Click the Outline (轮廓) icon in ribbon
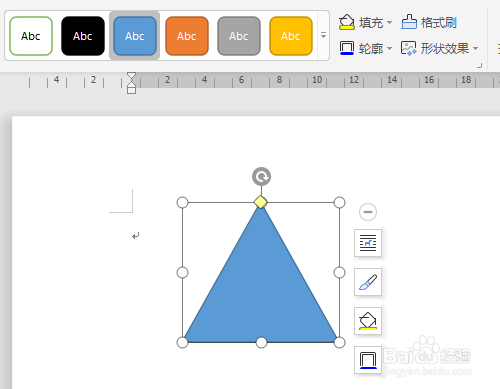This screenshot has height=389, width=500. tap(347, 48)
